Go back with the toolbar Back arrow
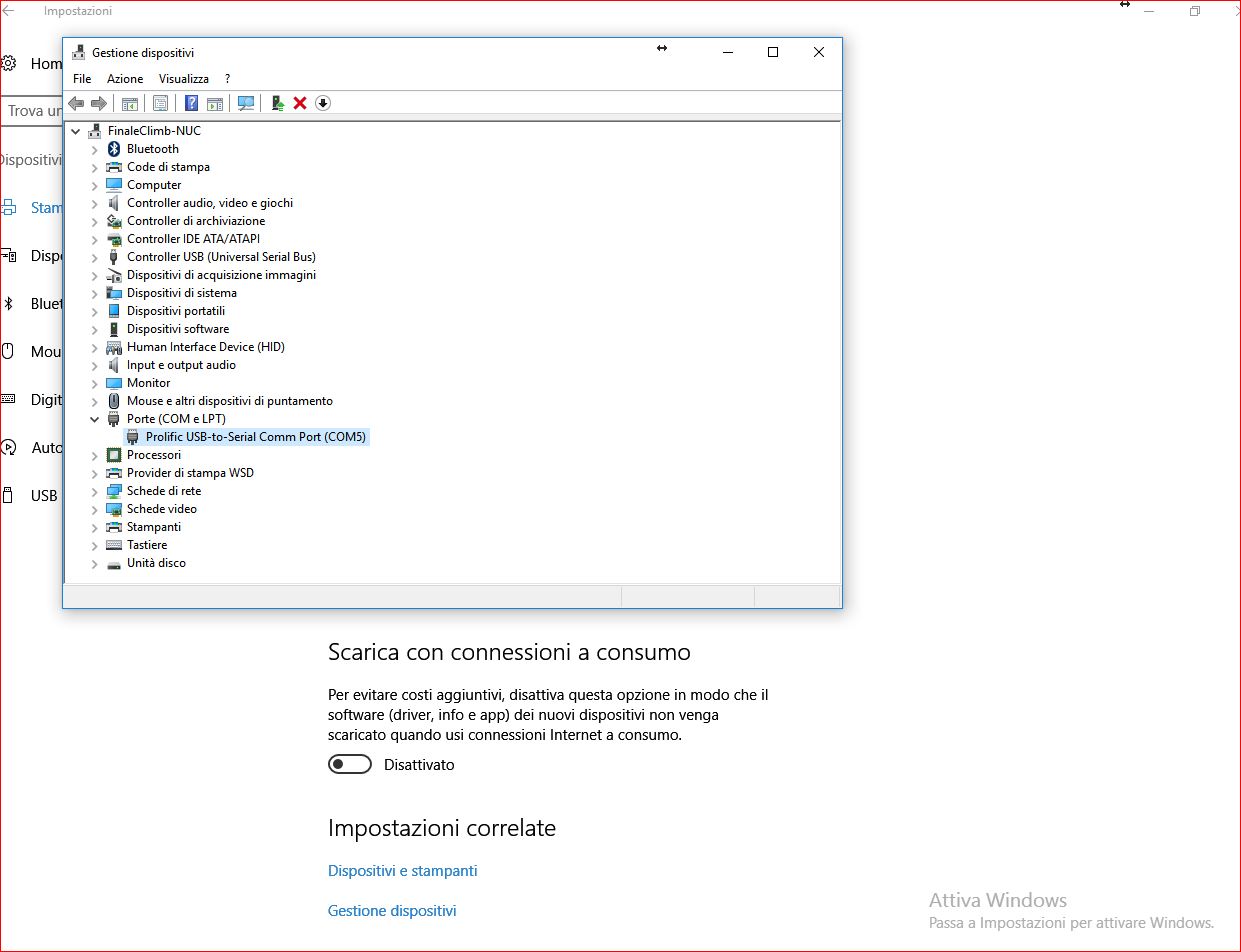The width and height of the screenshot is (1241, 952). (x=76, y=103)
